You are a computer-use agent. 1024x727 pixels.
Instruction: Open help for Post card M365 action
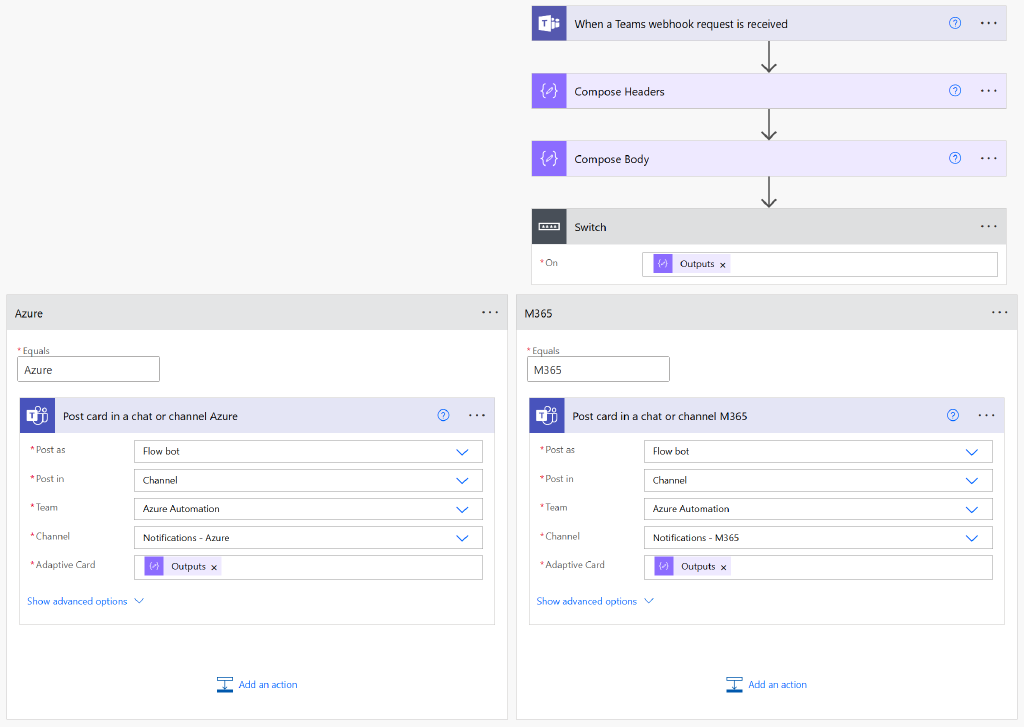point(953,416)
